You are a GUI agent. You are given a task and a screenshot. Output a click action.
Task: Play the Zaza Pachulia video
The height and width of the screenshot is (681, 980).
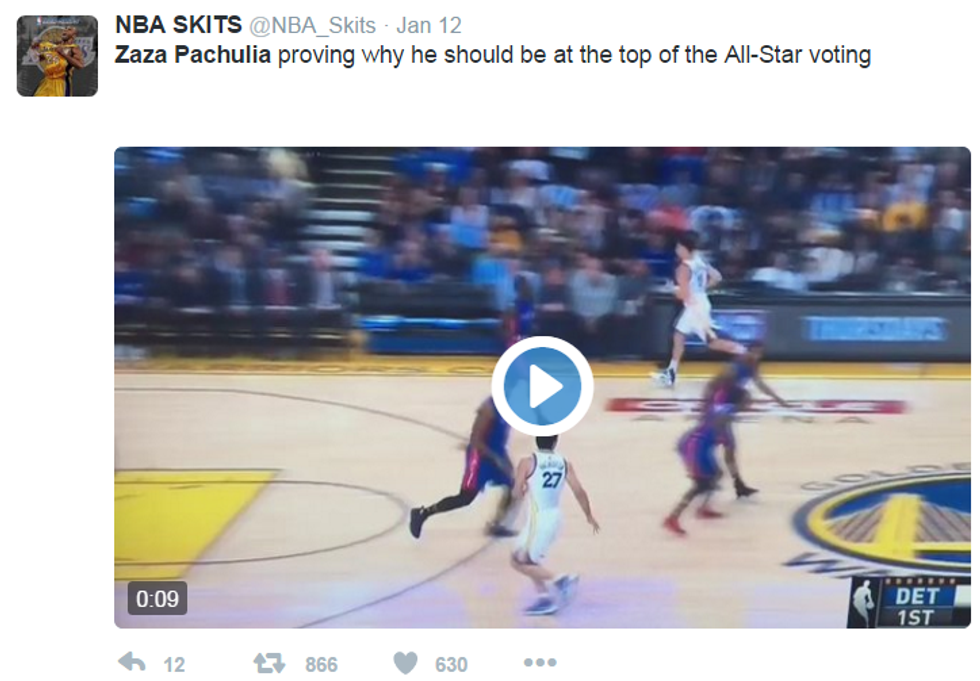pyautogui.click(x=542, y=386)
